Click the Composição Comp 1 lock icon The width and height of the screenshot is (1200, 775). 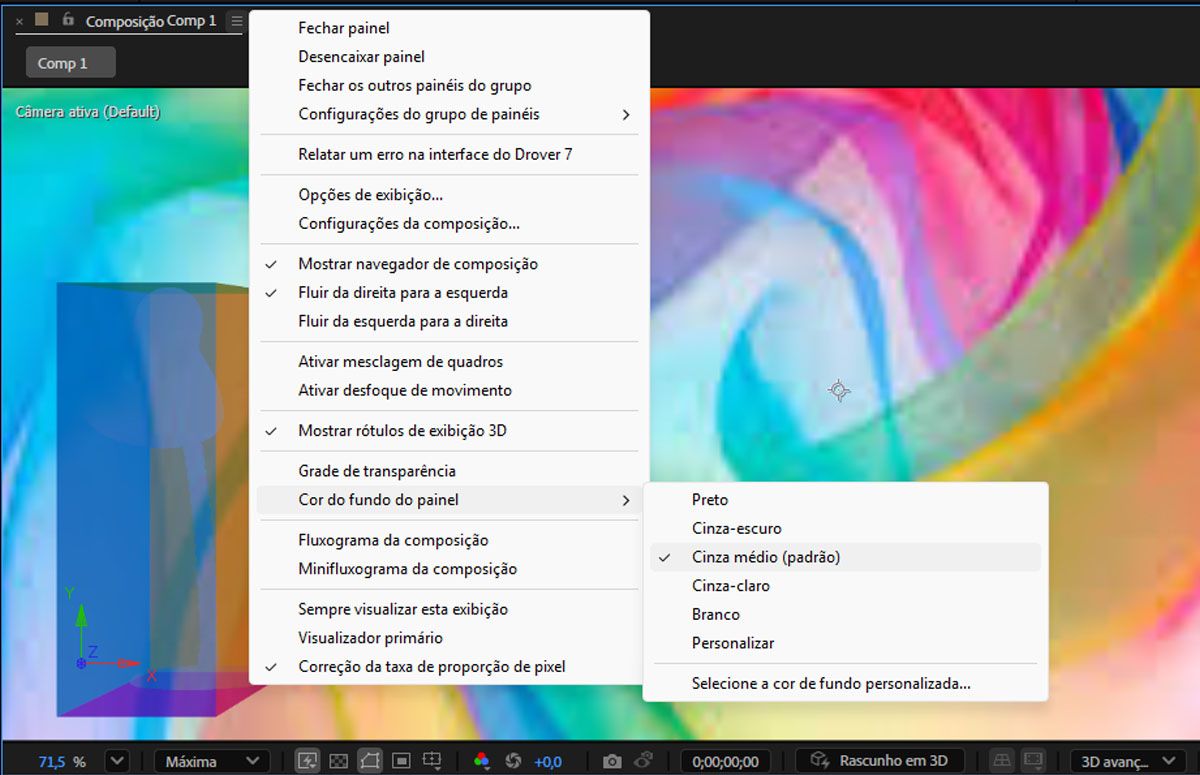(66, 20)
